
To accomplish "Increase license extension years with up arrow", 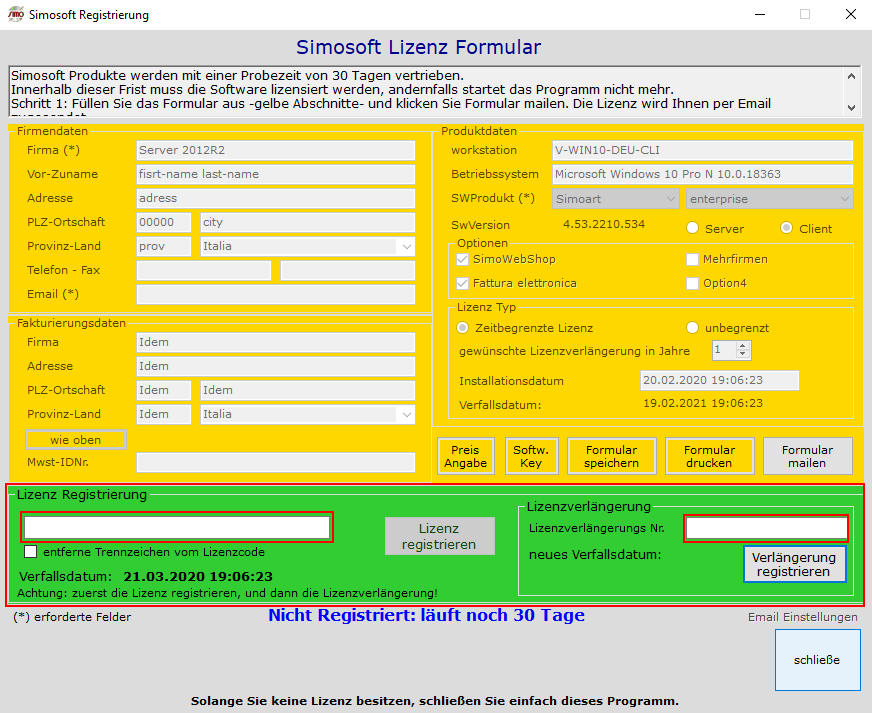I will click(742, 346).
